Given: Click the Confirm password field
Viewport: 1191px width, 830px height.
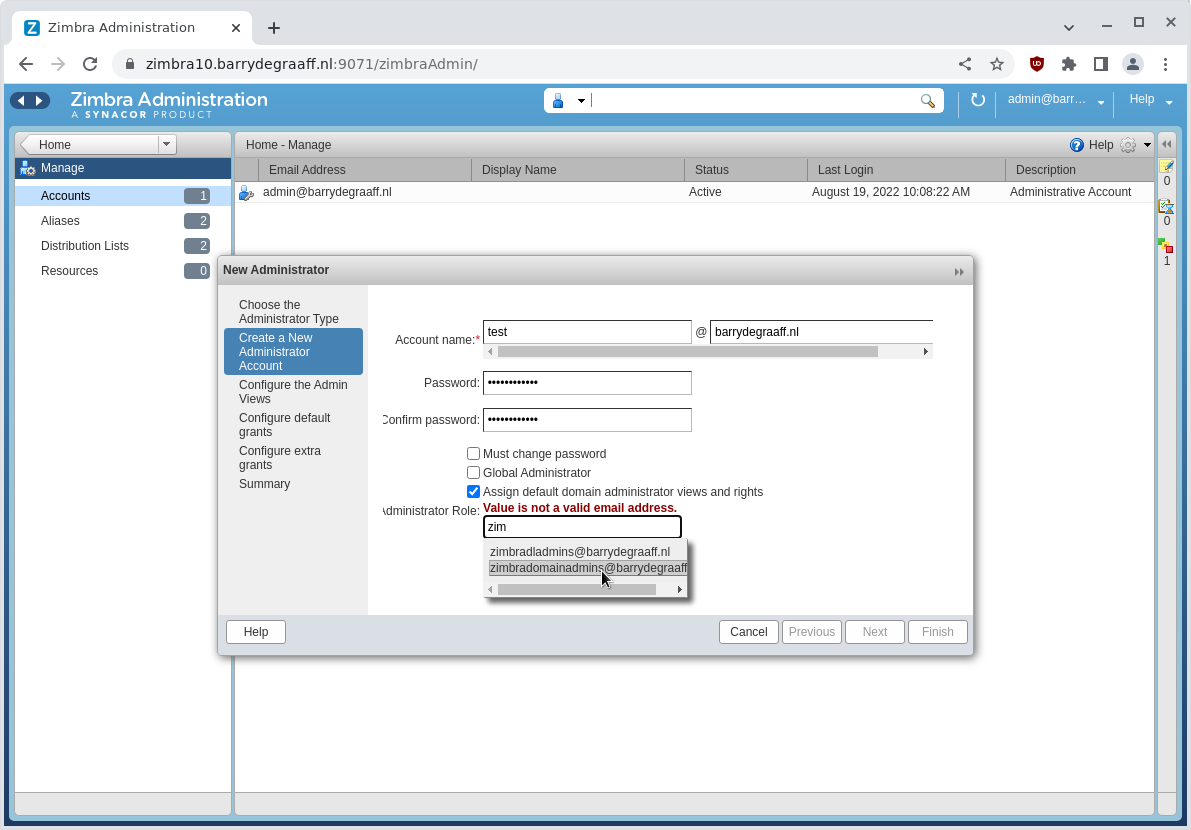Looking at the screenshot, I should (x=587, y=420).
